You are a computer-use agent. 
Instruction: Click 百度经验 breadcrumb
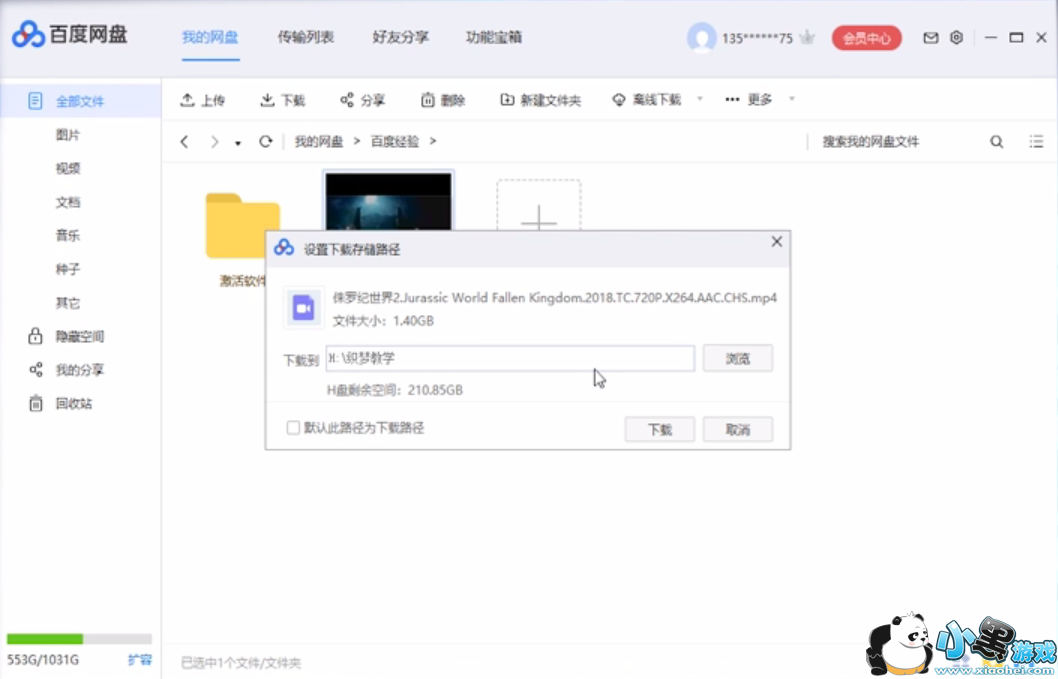395,141
